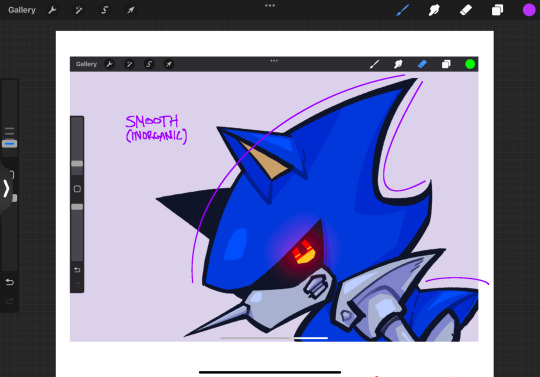This screenshot has width=540, height=377.
Task: Tap the Undo arrow in the sidebar
Action: [x=10, y=282]
